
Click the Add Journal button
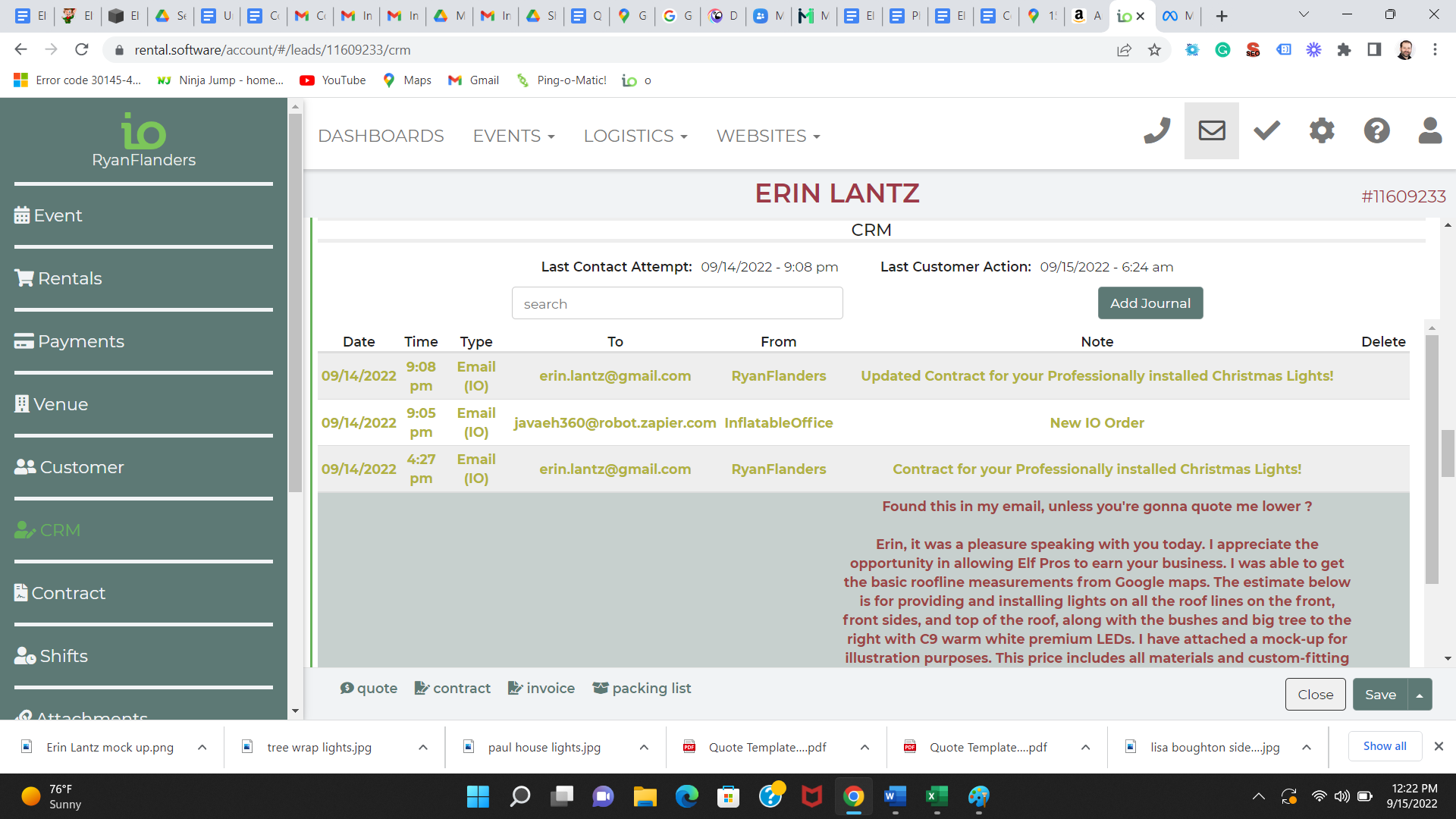coord(1150,303)
